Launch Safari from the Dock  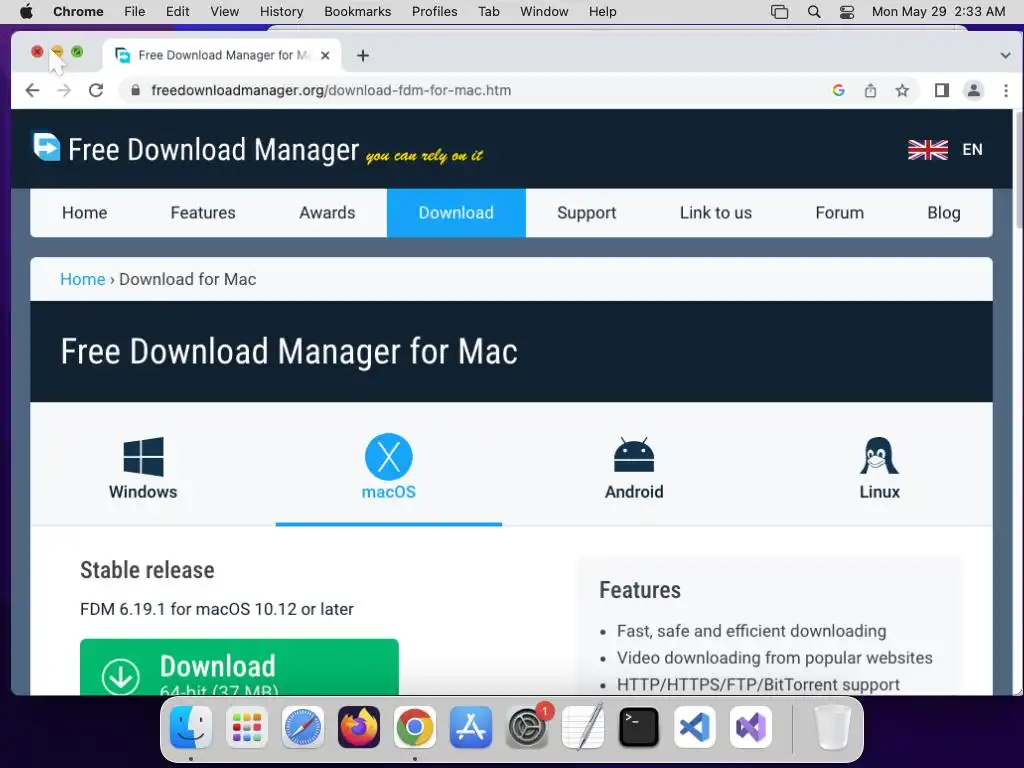[x=302, y=727]
